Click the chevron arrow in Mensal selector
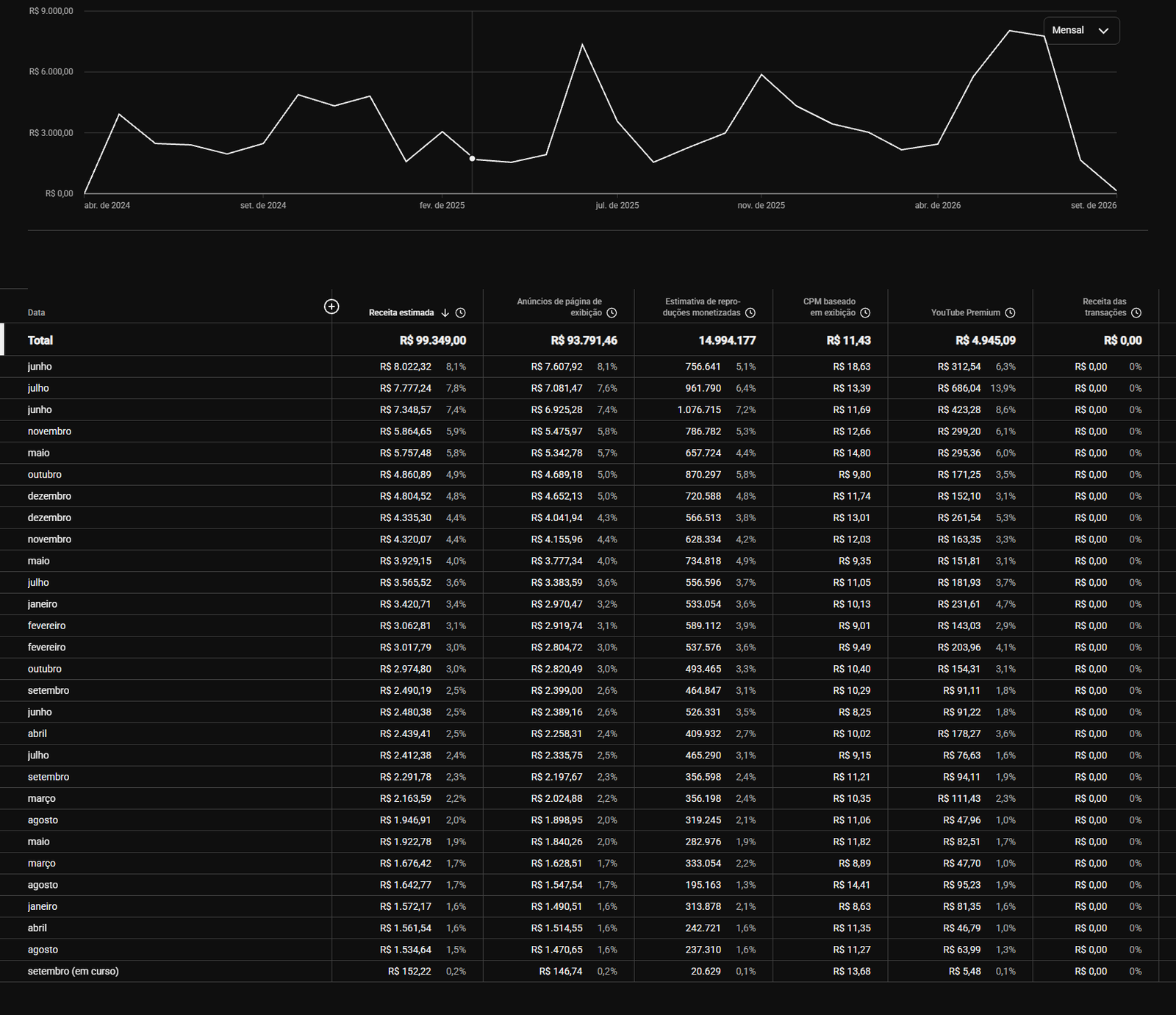Image resolution: width=1176 pixels, height=1015 pixels. click(1103, 31)
